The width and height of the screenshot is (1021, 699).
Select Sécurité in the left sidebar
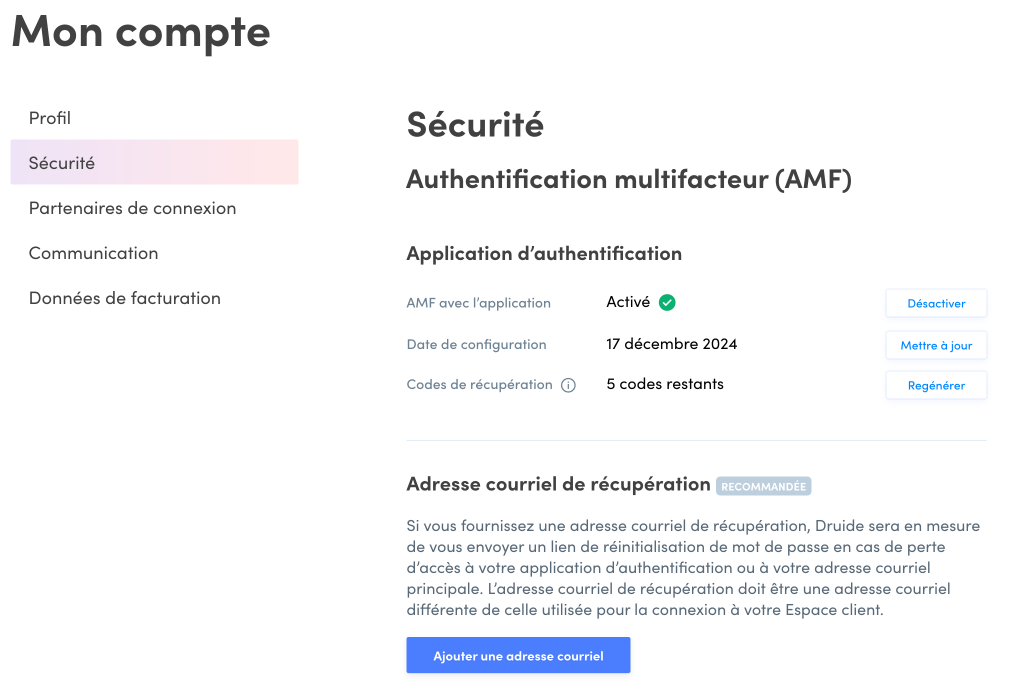pyautogui.click(x=62, y=163)
